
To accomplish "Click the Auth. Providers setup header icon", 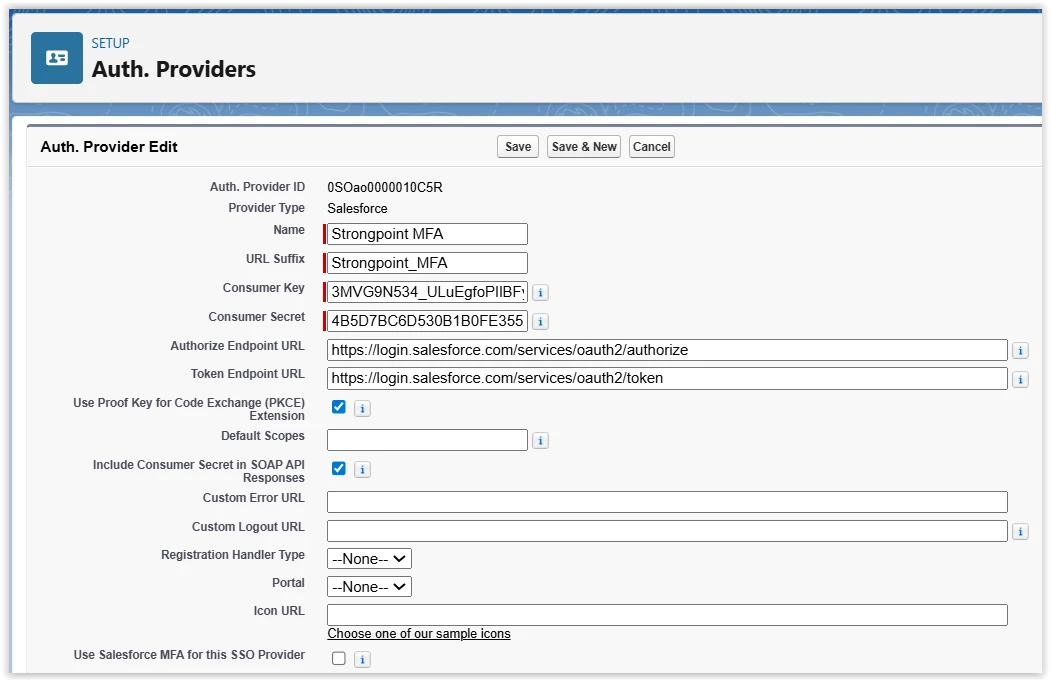I will 57,58.
